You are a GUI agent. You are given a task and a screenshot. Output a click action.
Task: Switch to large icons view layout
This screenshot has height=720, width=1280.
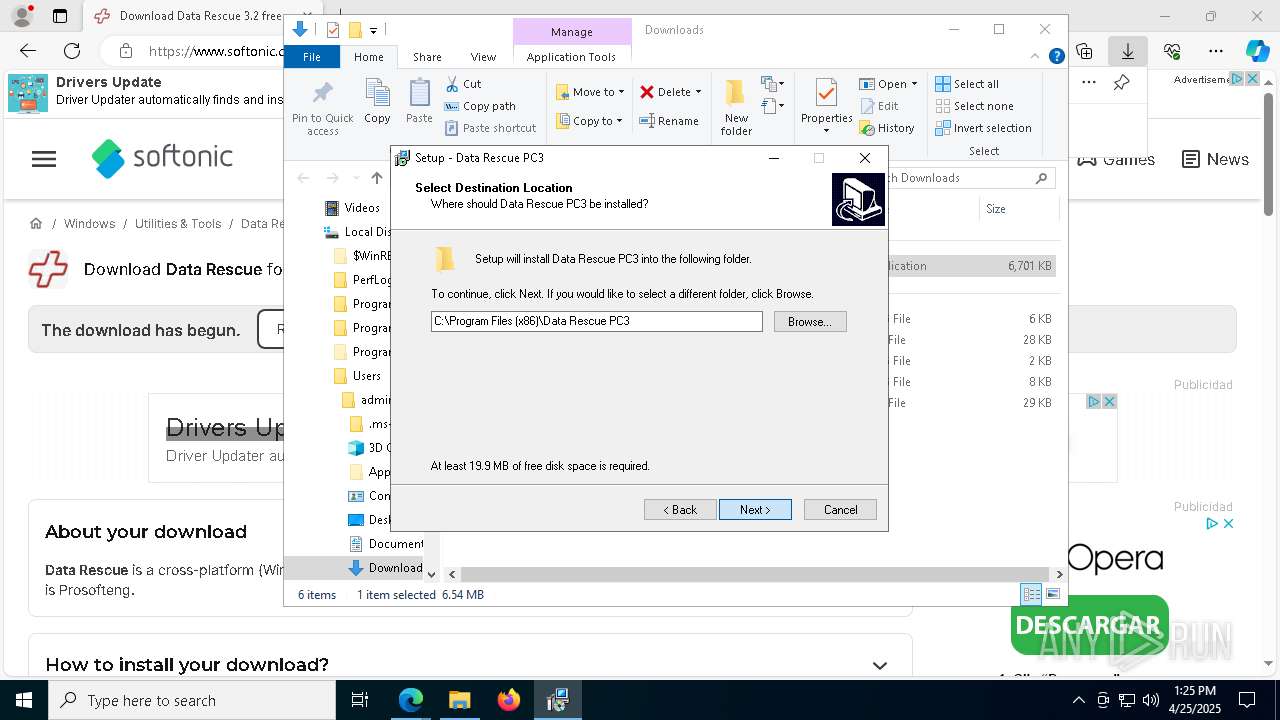(x=1052, y=595)
